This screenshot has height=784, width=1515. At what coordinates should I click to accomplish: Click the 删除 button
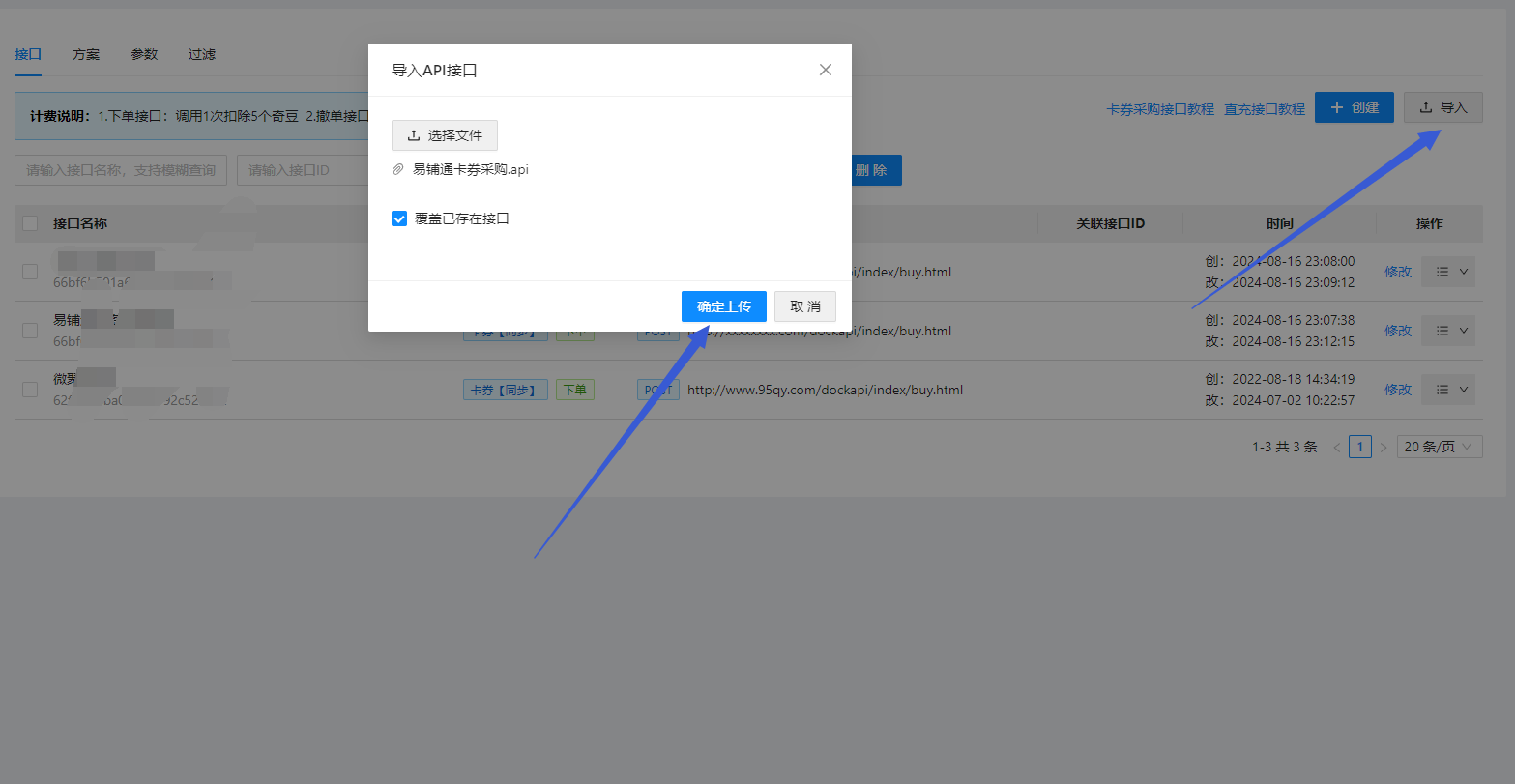click(x=876, y=170)
